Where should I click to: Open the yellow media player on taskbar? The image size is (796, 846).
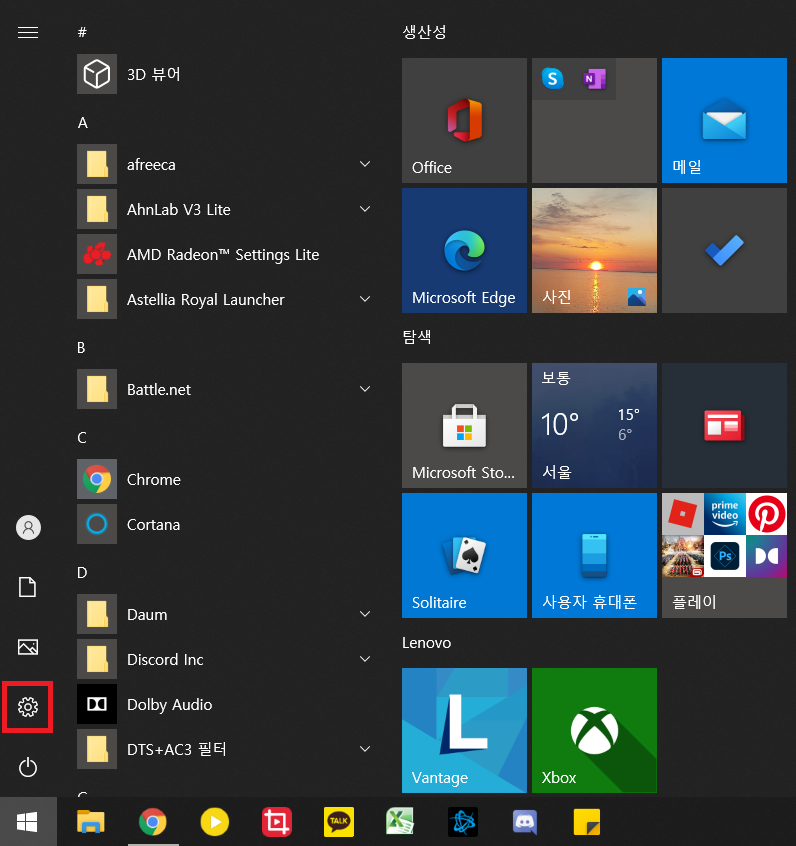[215, 822]
